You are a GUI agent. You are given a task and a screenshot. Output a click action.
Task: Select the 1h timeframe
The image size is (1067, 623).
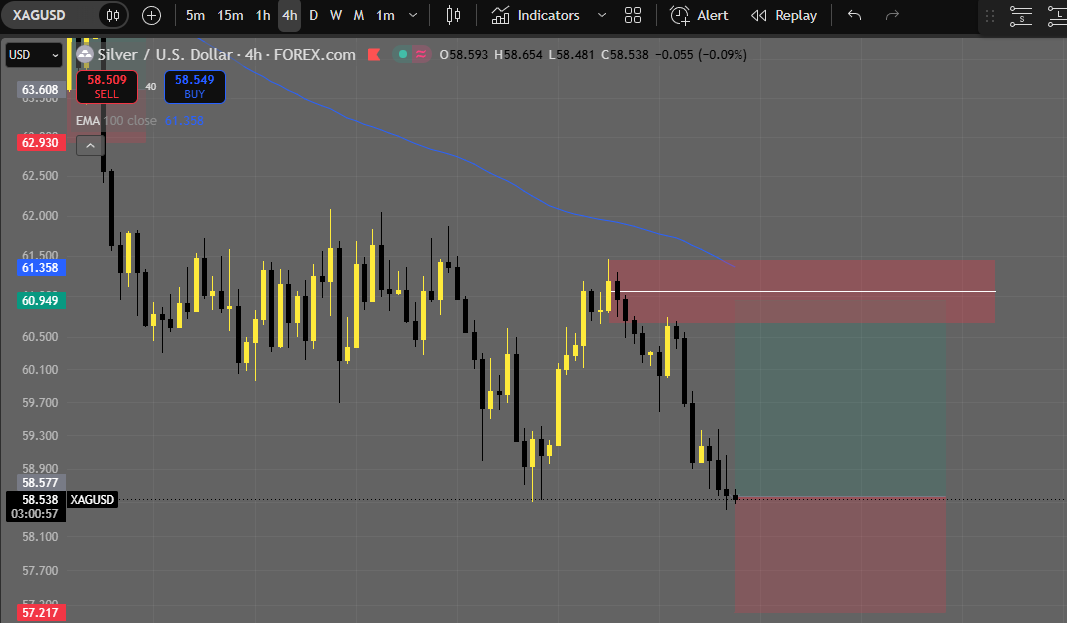click(x=263, y=15)
